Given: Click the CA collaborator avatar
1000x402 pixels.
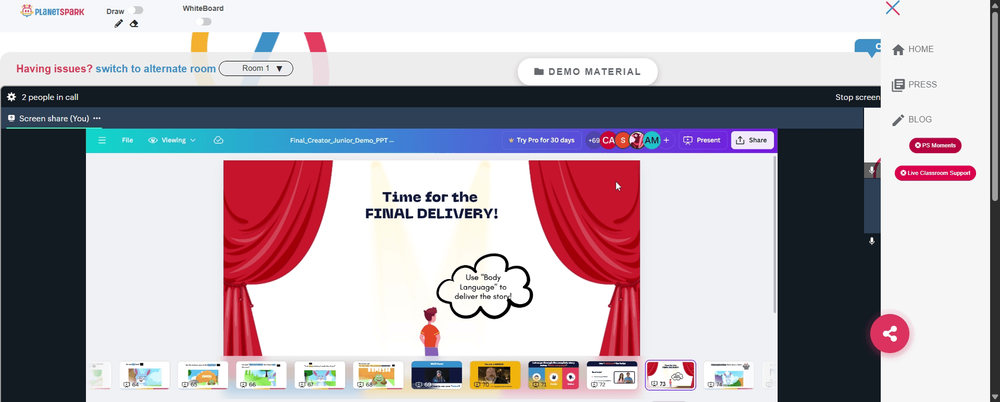Looking at the screenshot, I should click(x=608, y=140).
